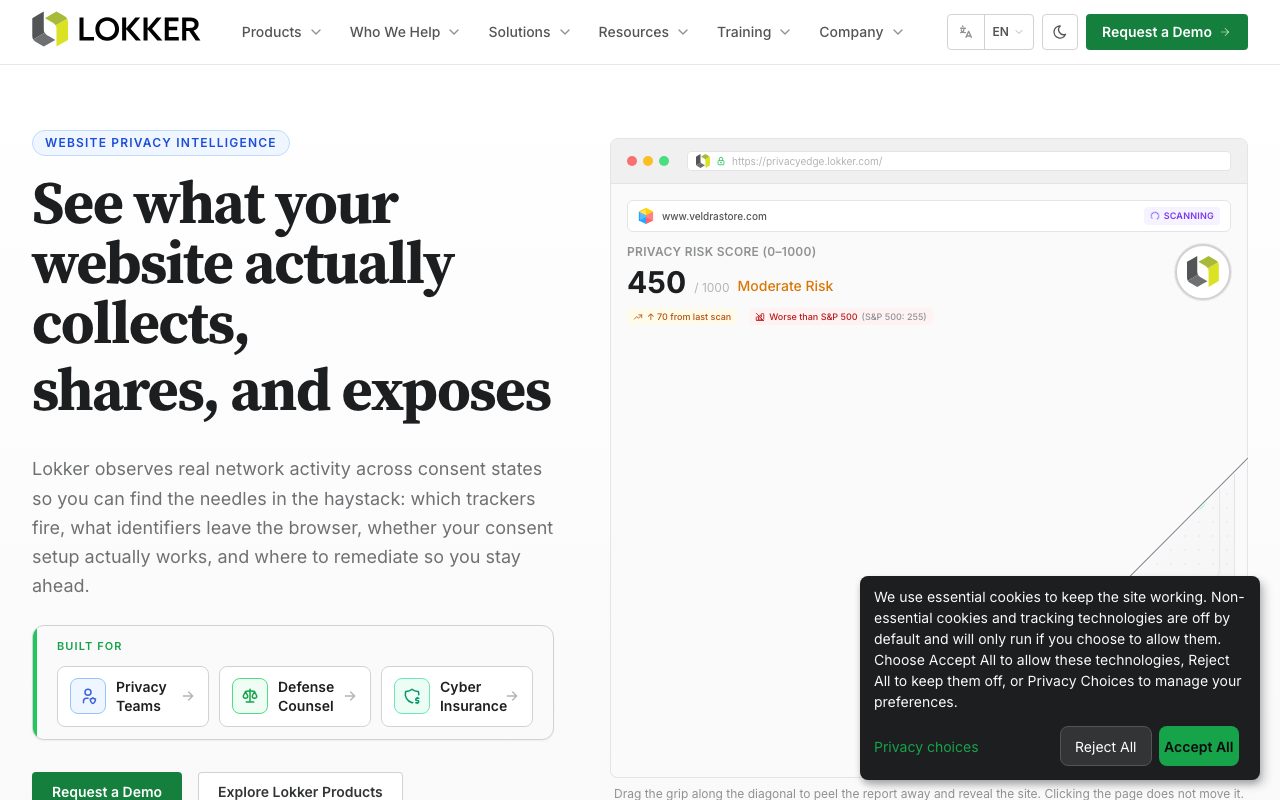This screenshot has height=800, width=1280.
Task: Open the Cyber Insurance card
Action: tap(457, 696)
